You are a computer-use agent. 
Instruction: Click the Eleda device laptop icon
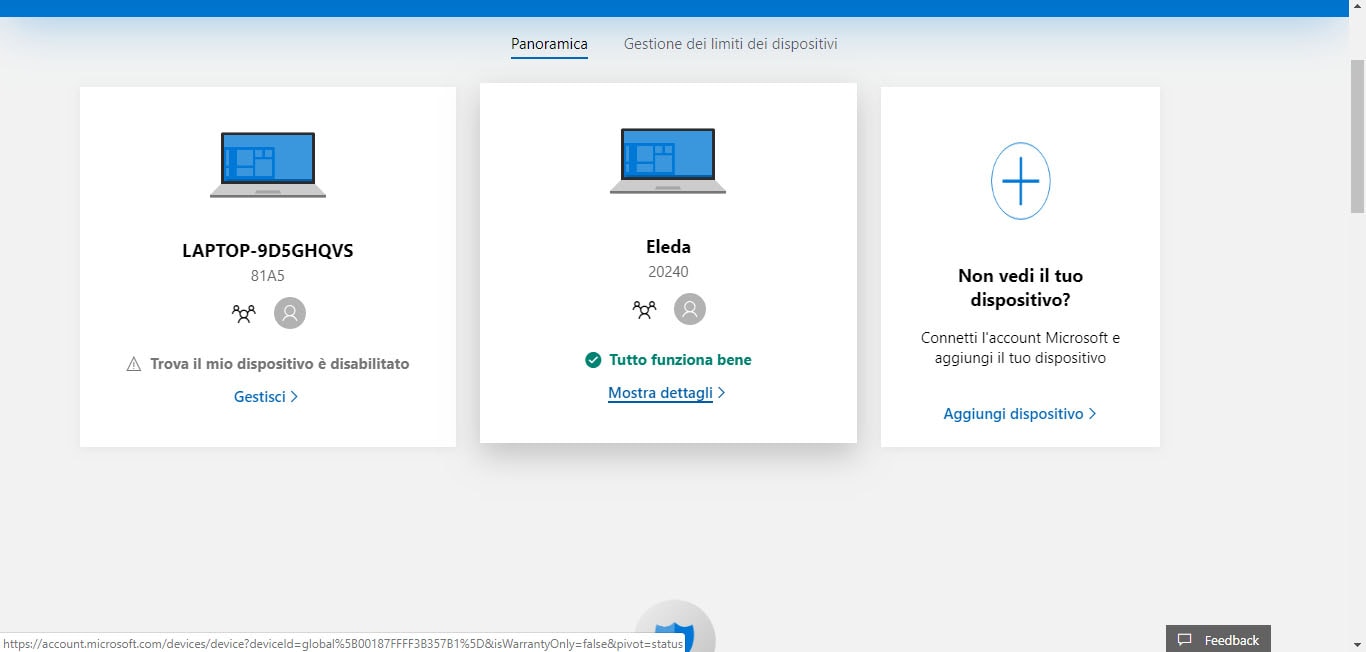(x=667, y=158)
